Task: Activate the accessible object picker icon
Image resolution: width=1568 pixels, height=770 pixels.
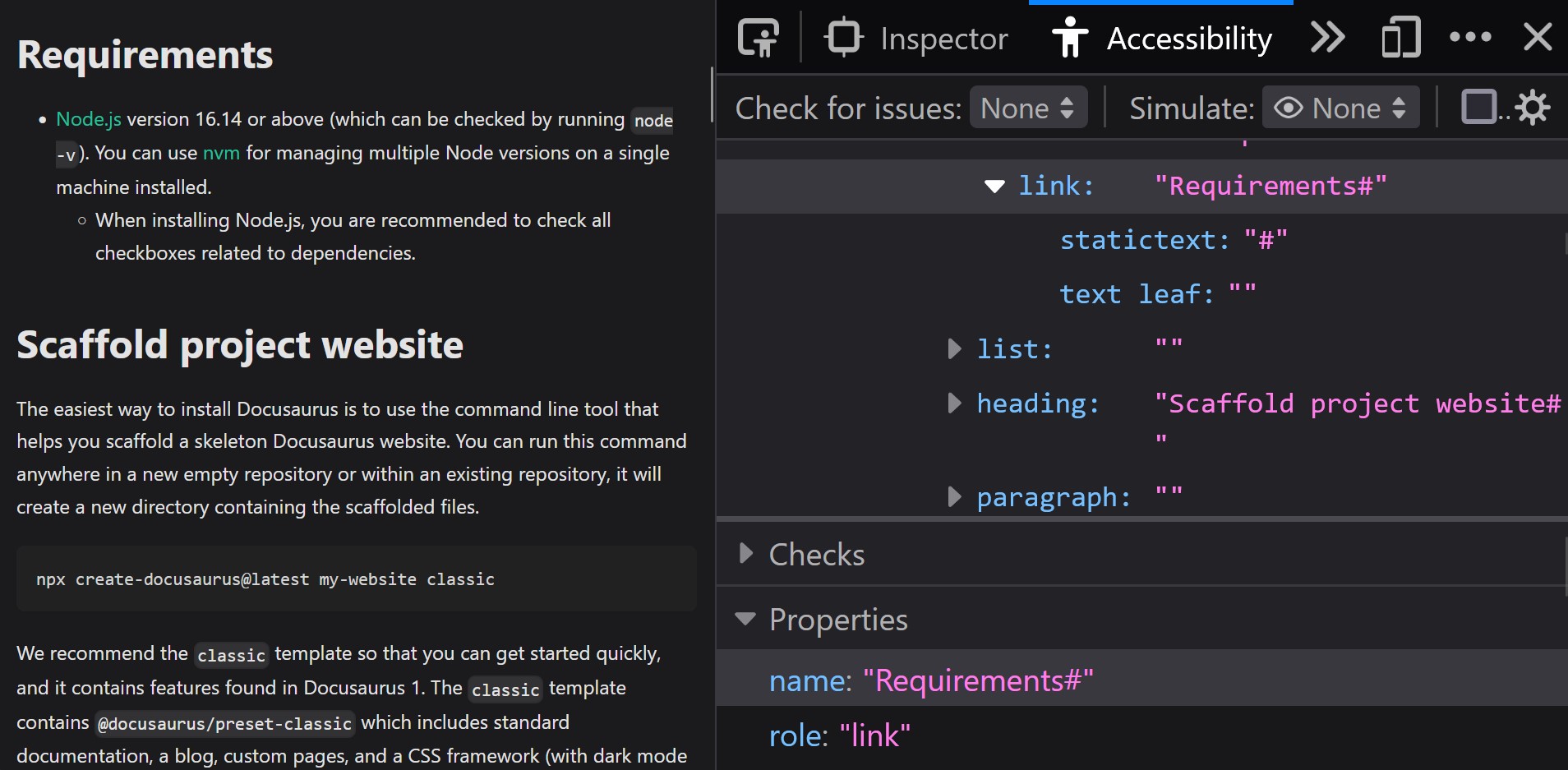Action: point(758,38)
